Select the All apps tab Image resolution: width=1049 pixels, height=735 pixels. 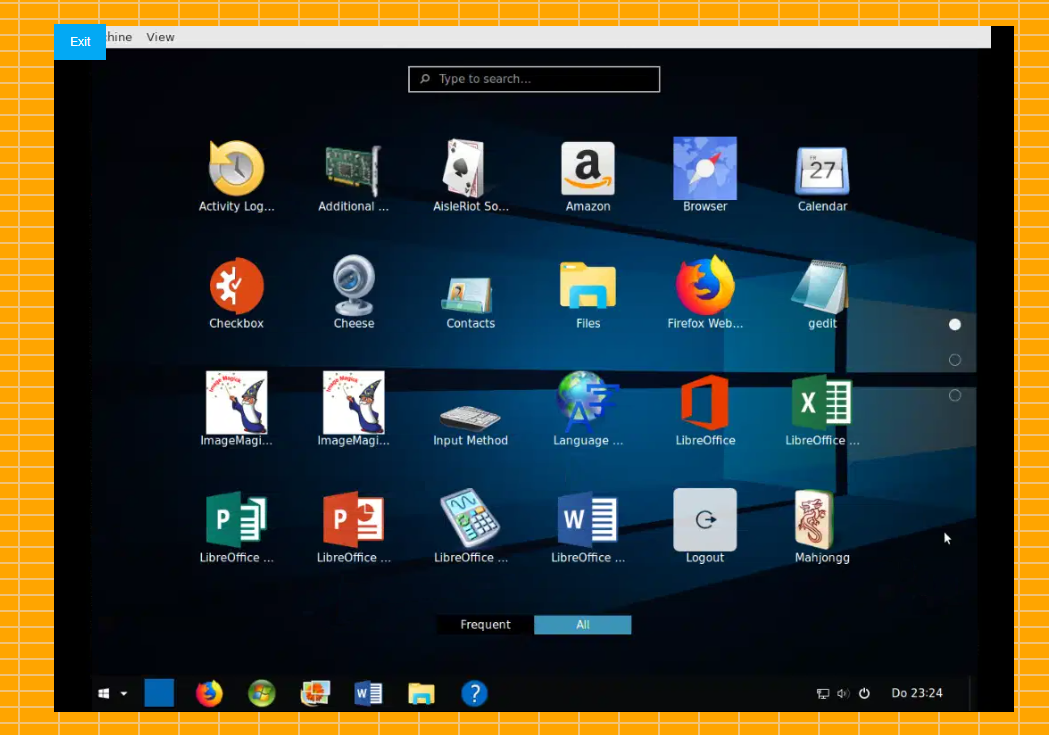point(583,625)
